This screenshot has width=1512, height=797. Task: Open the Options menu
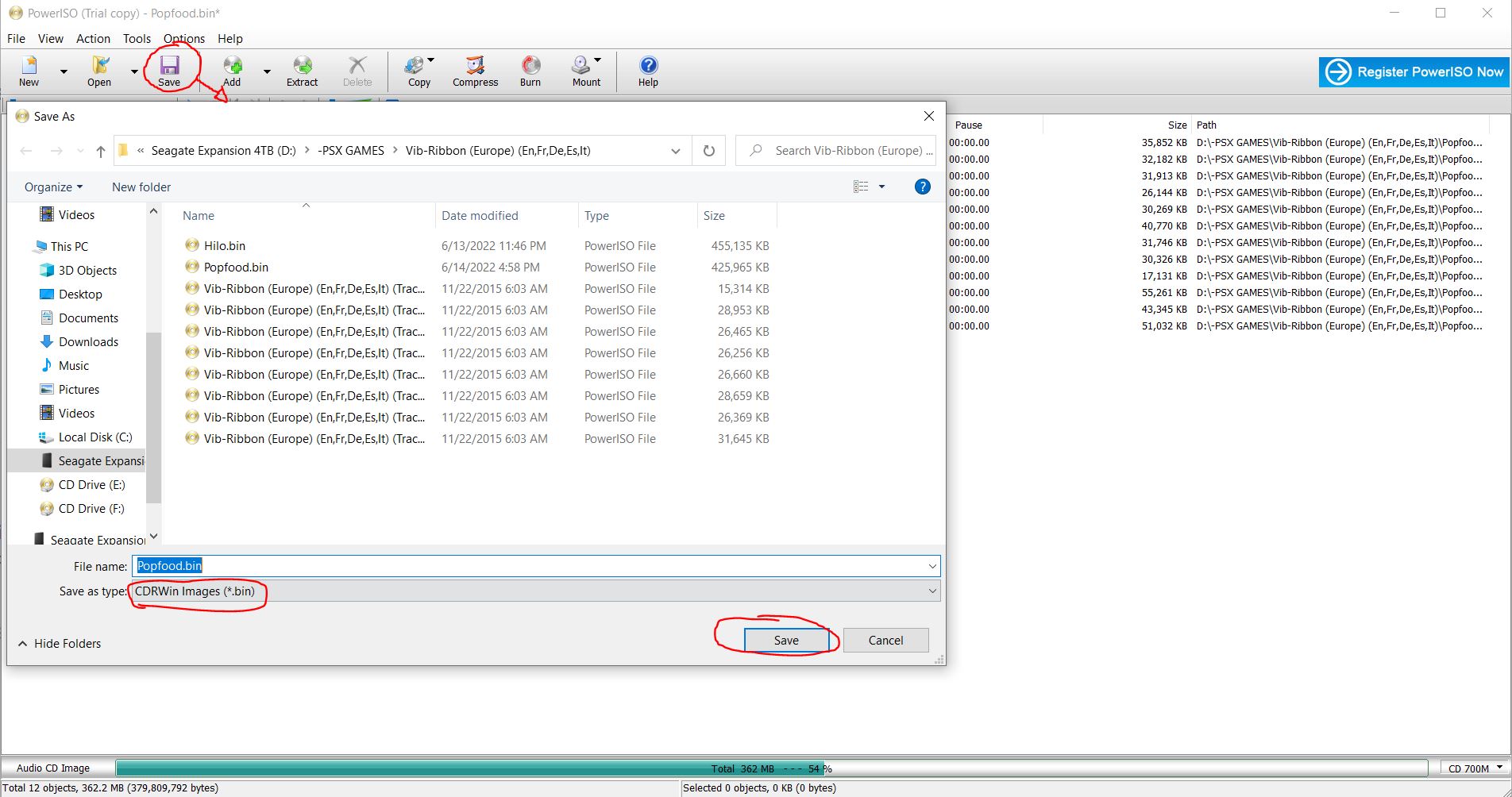coord(184,38)
